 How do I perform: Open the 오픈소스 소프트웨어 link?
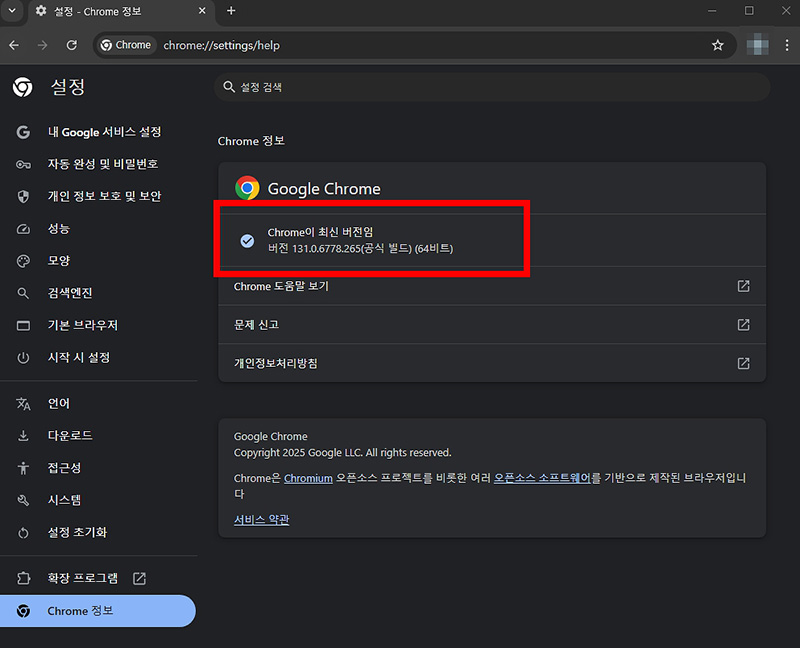(542, 478)
